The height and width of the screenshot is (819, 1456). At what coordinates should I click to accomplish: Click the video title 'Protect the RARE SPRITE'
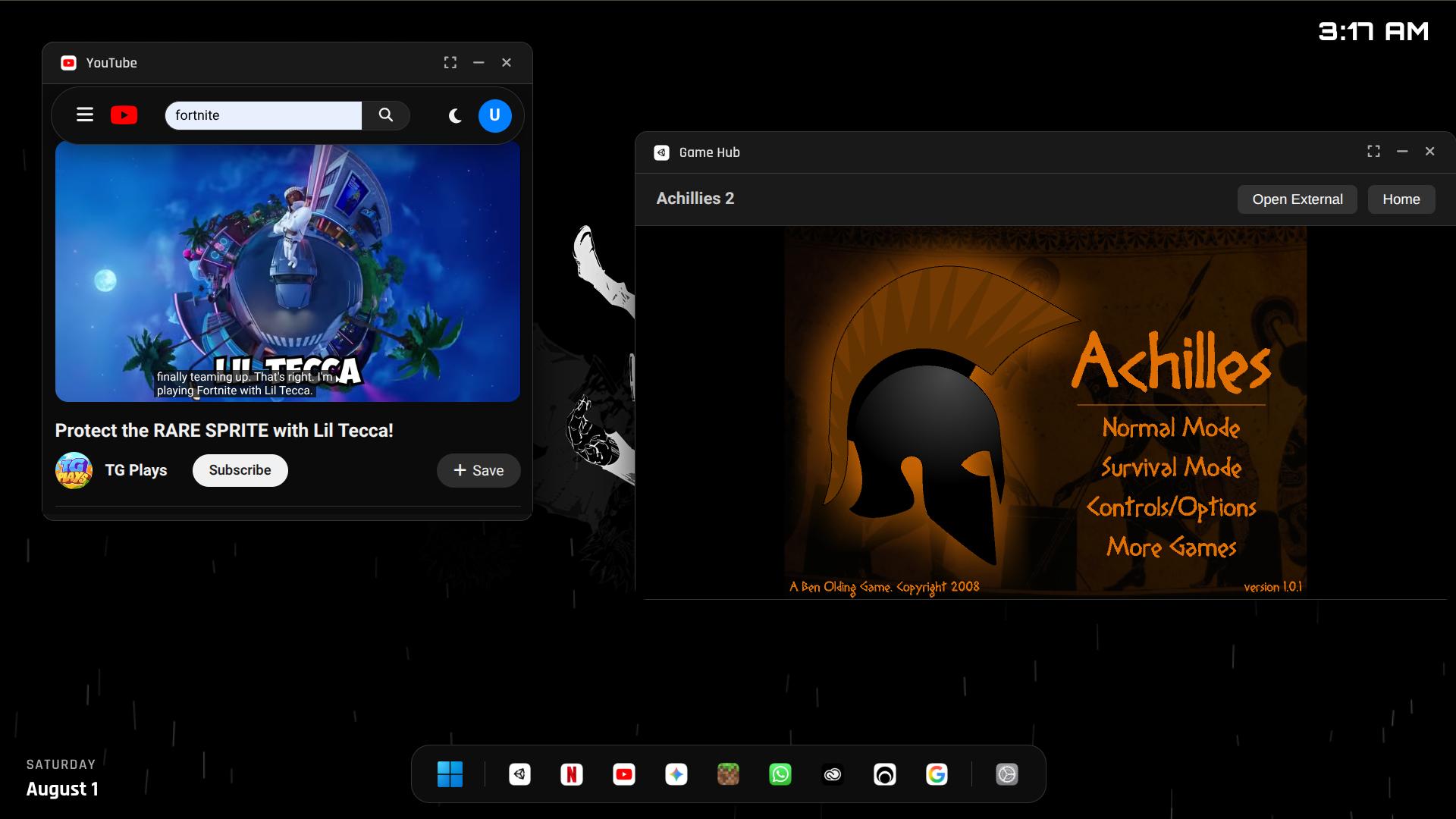point(224,431)
